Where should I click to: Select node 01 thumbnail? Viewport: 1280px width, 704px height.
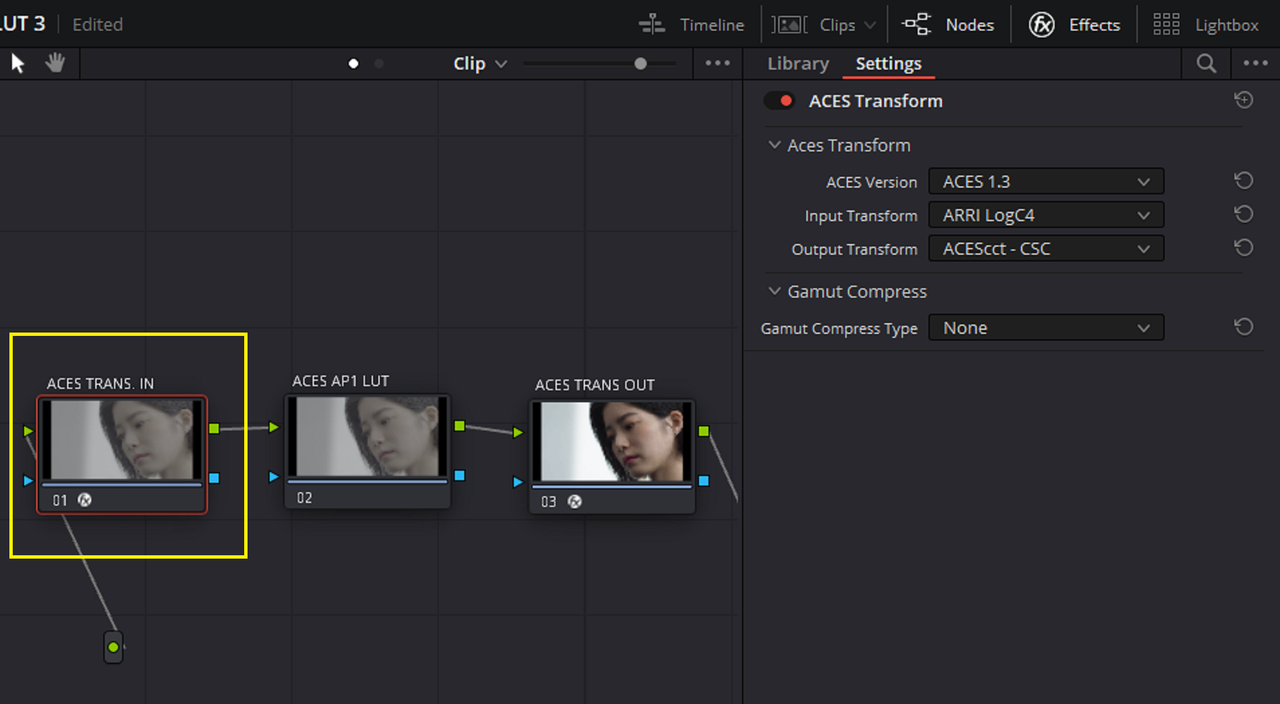(121, 440)
